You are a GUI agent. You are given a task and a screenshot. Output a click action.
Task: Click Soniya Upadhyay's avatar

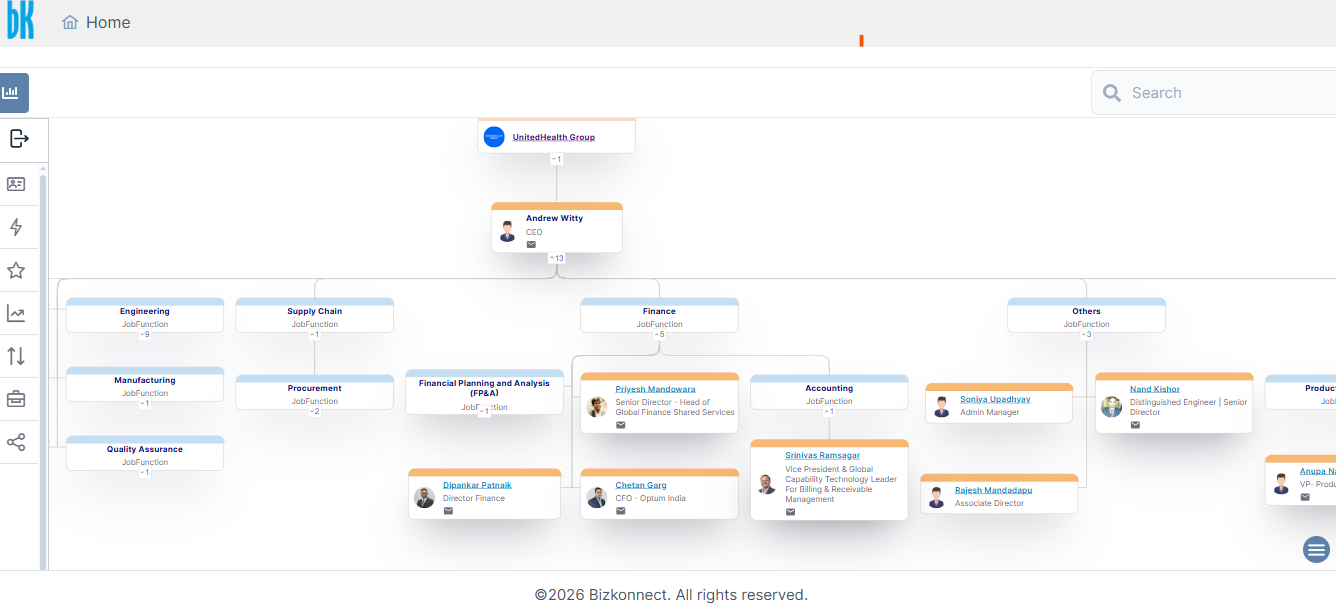[x=942, y=406]
